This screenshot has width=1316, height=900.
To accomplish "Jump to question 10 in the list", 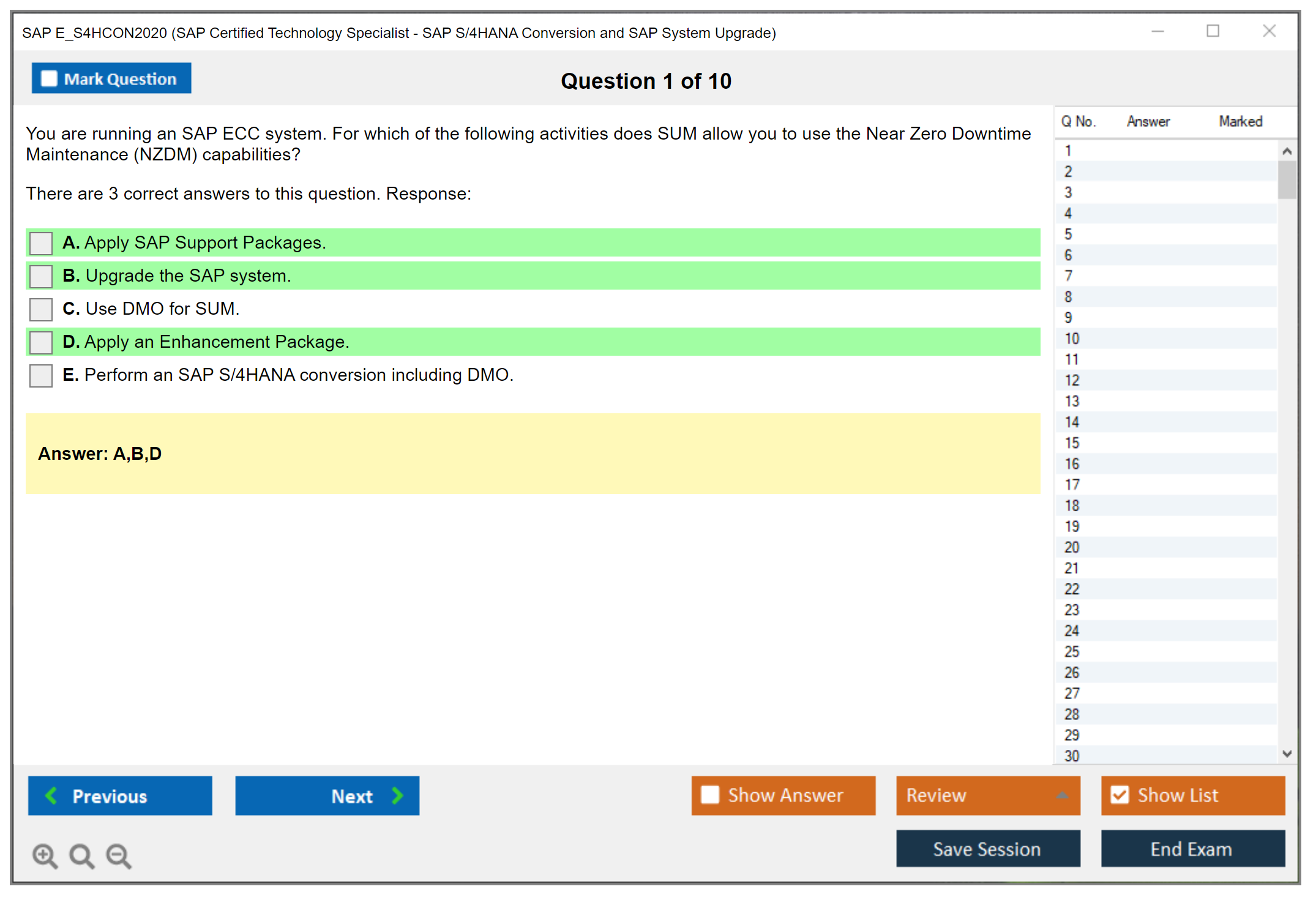I will [1072, 339].
